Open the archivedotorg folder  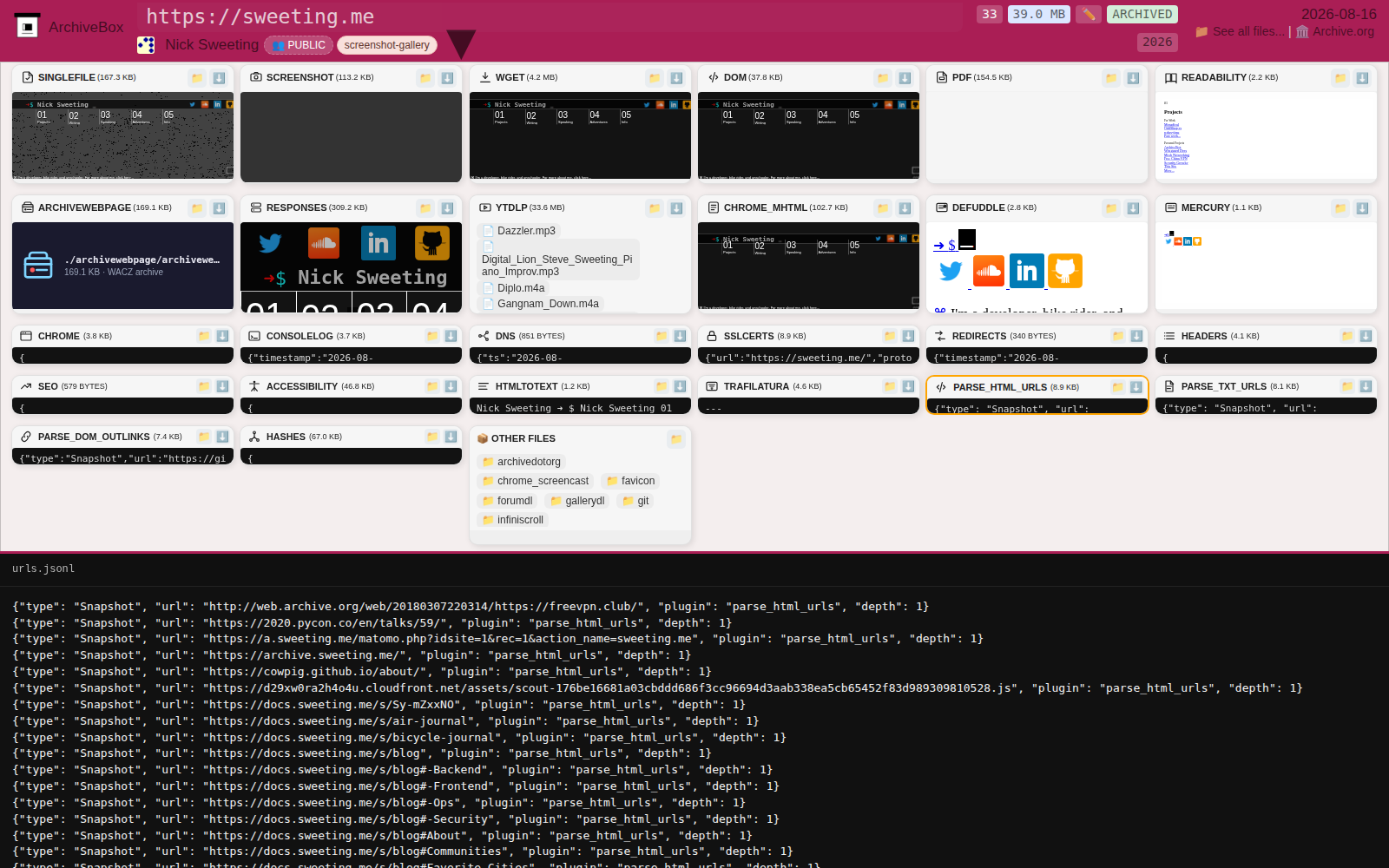coord(521,462)
